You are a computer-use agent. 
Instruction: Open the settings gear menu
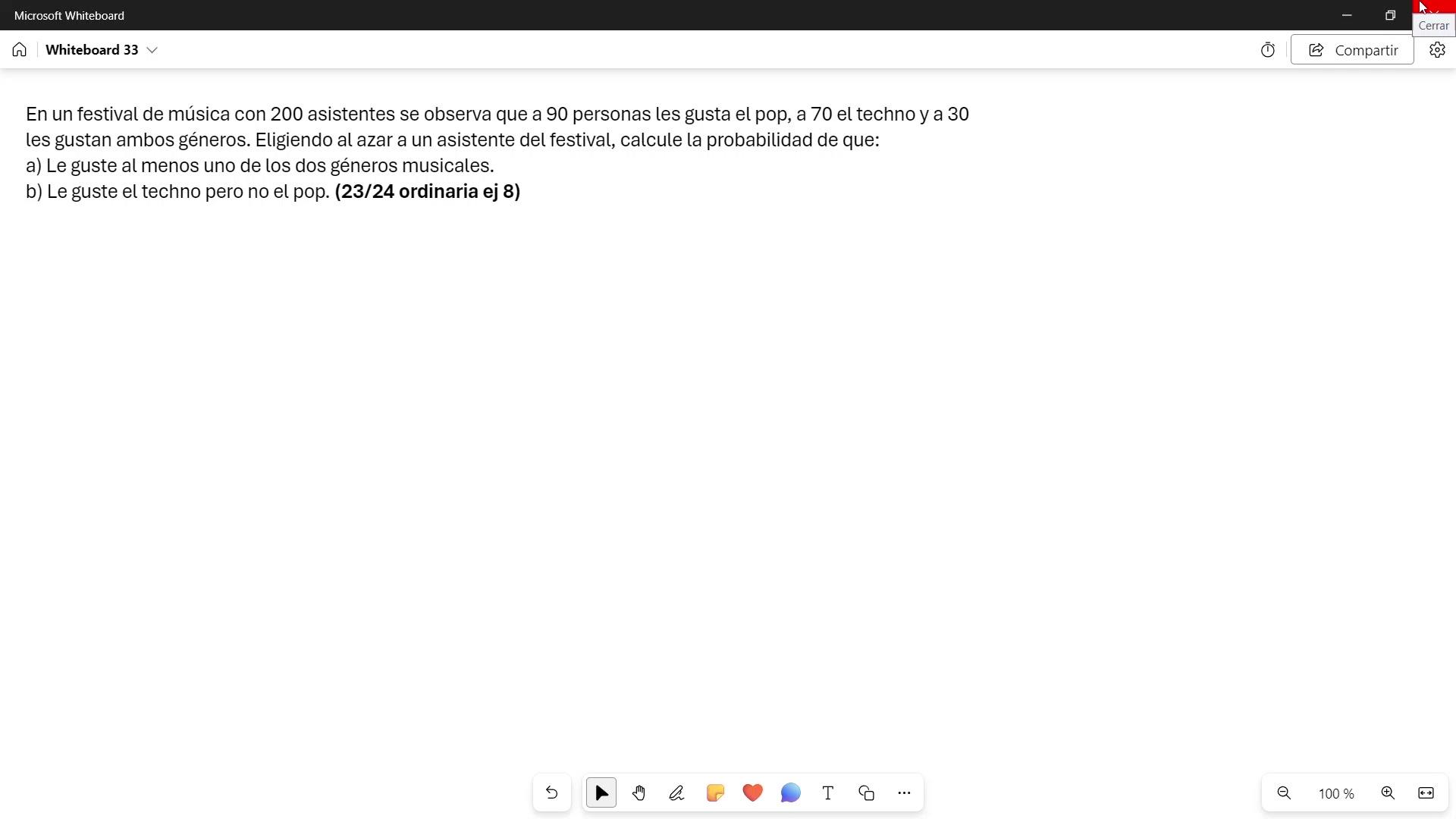tap(1437, 50)
